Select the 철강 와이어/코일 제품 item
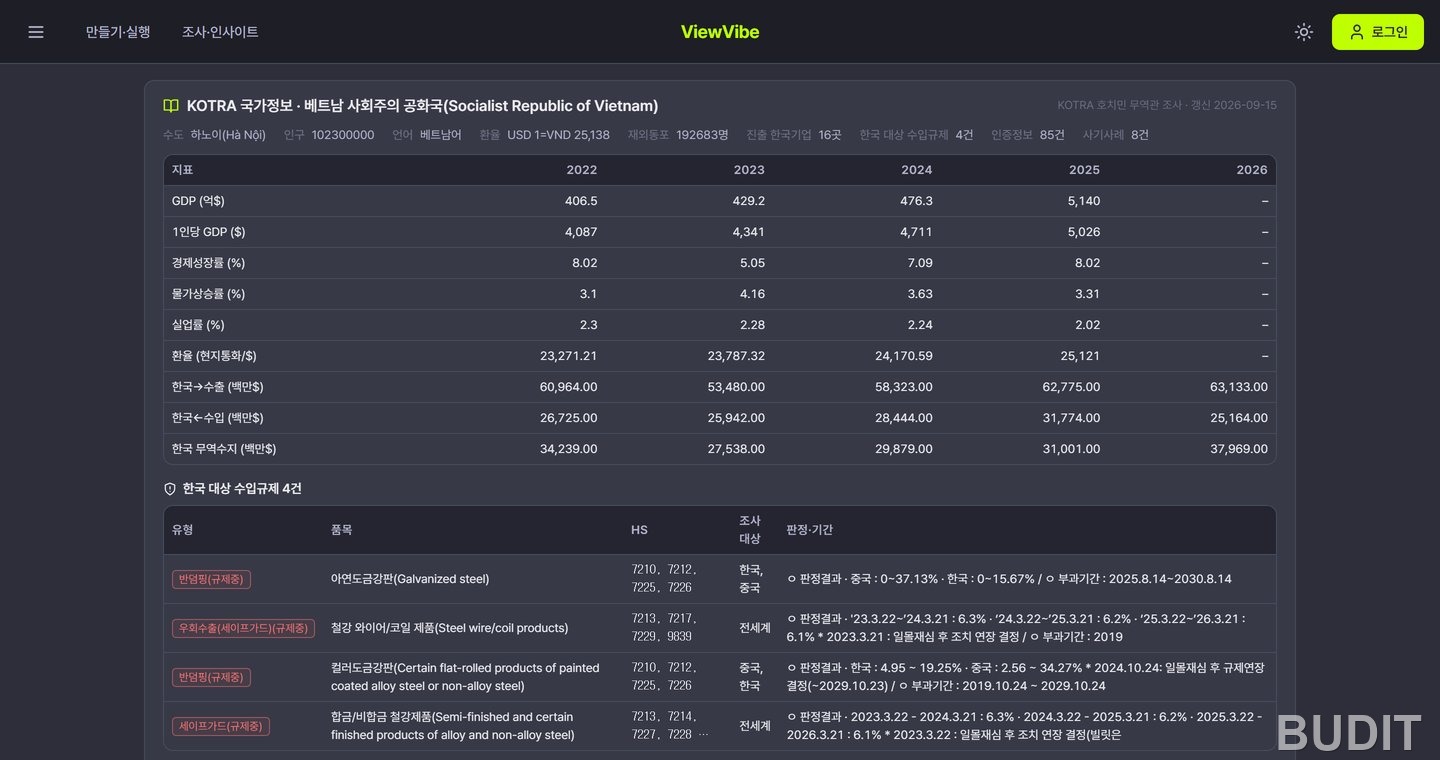Viewport: 1440px width, 760px height. click(x=450, y=628)
